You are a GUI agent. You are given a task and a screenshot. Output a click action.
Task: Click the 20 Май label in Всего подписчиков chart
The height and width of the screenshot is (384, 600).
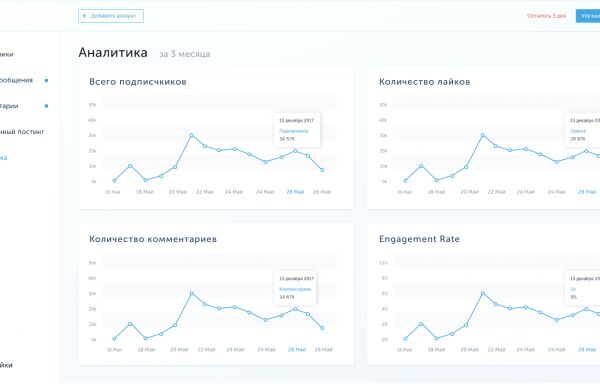pyautogui.click(x=178, y=192)
